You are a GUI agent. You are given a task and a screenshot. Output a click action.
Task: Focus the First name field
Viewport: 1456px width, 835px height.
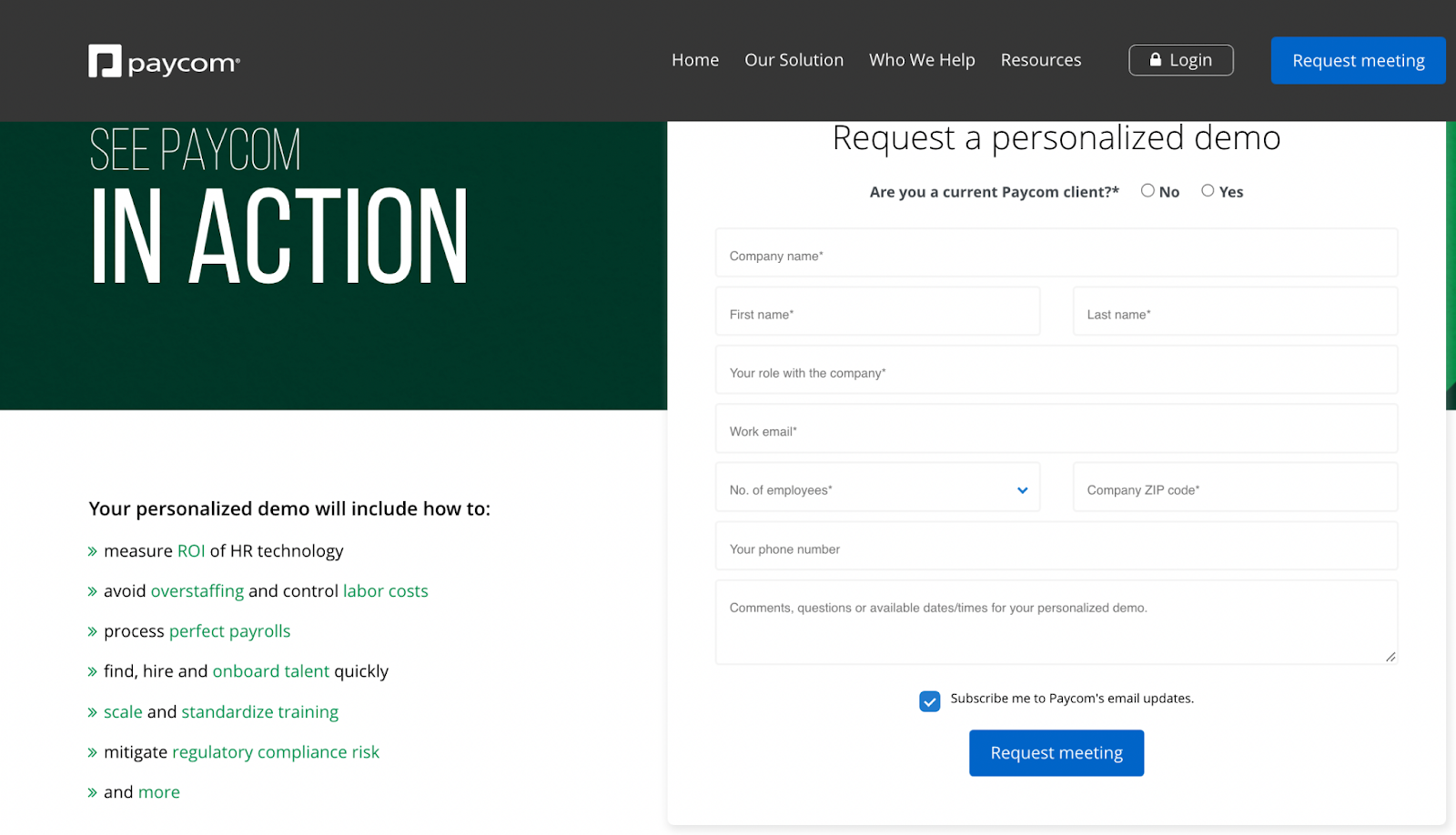877,311
